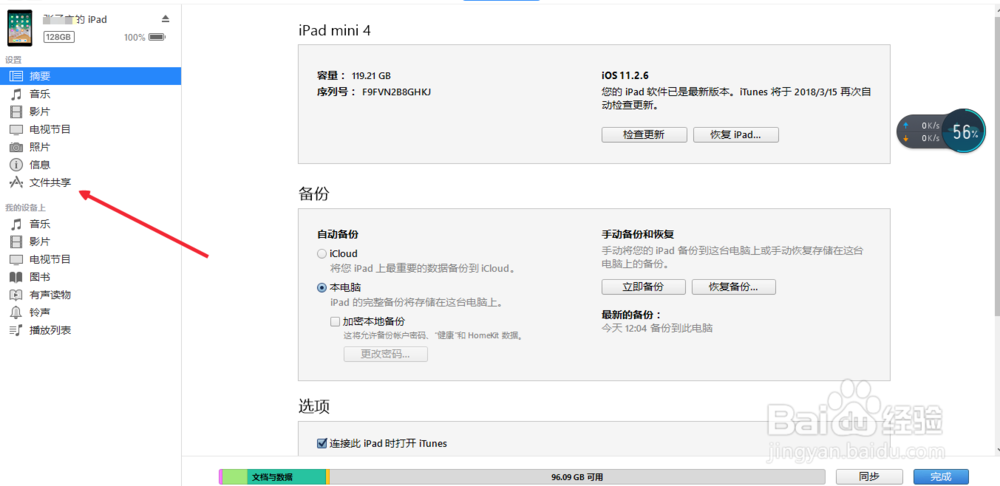Open 有声读物 audiobooks icon
This screenshot has height=486, width=1000.
17,295
